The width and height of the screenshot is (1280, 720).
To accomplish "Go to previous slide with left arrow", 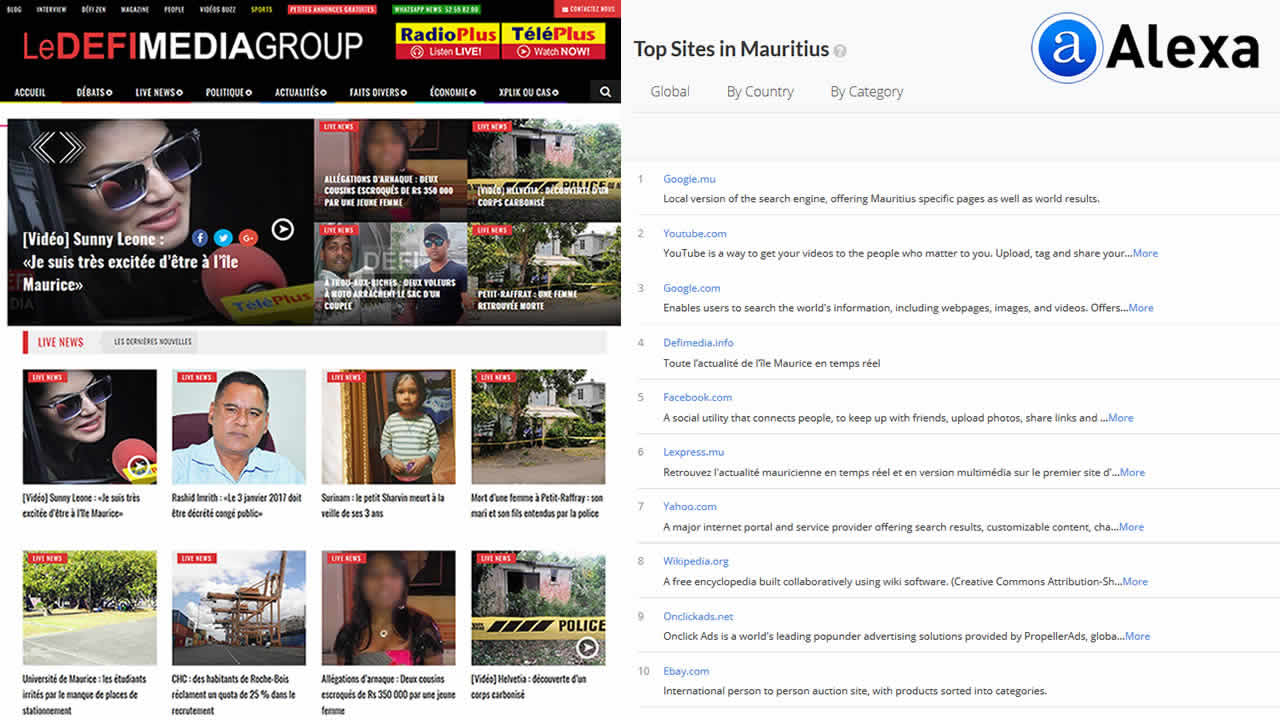I will (x=43, y=148).
